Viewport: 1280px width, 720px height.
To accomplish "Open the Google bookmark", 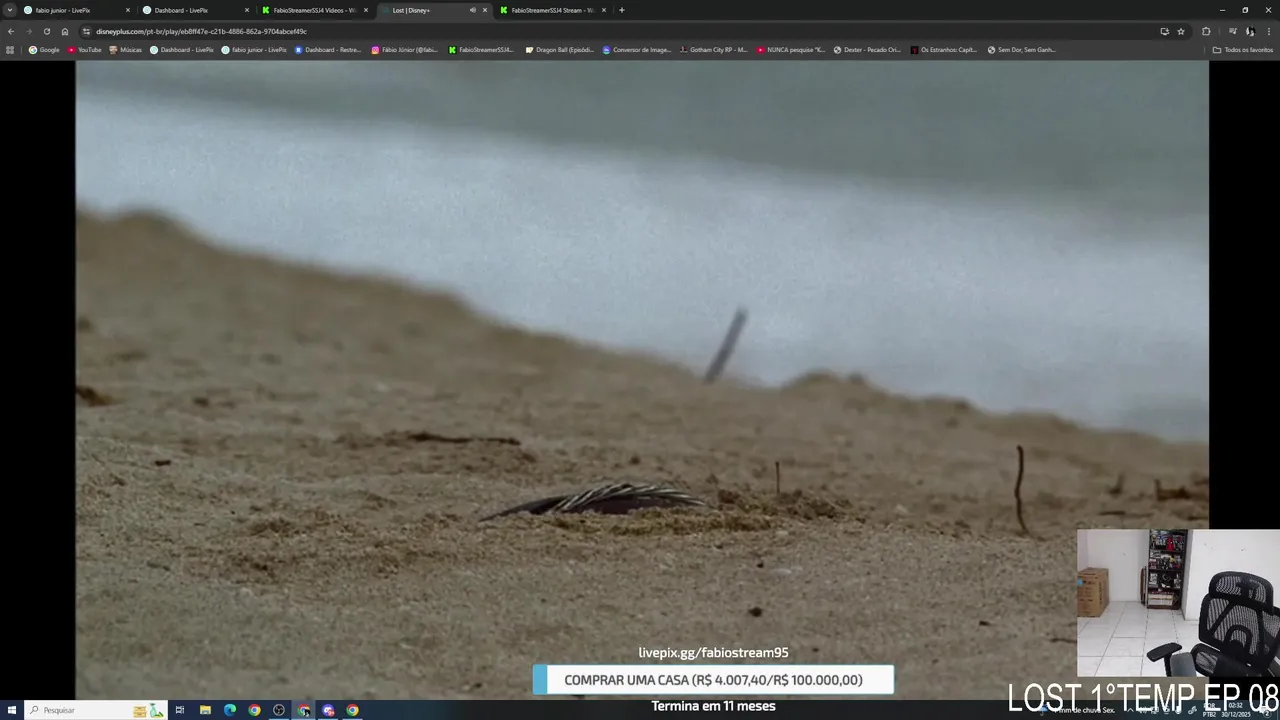I will tap(44, 50).
